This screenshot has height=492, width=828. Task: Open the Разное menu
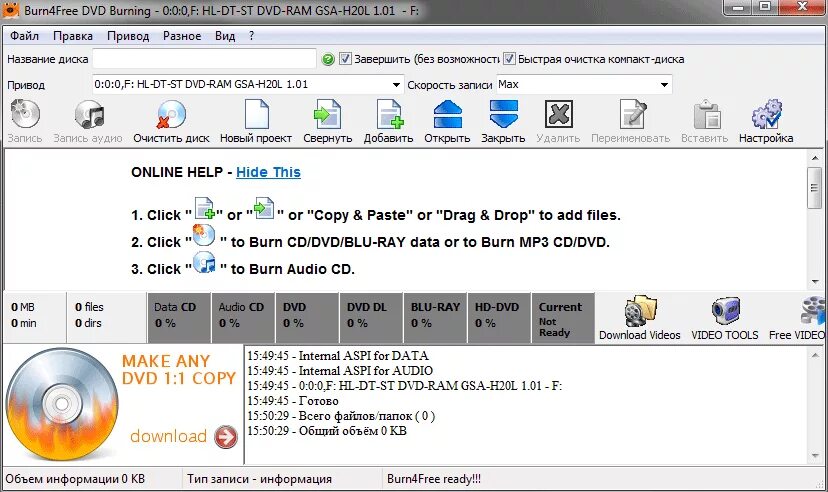182,36
